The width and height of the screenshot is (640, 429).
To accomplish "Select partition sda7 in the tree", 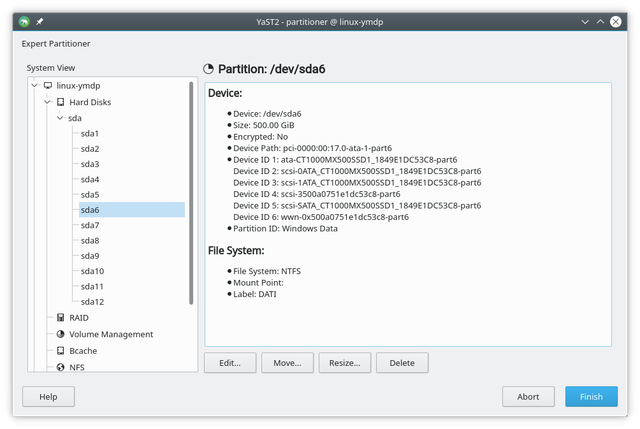I will click(x=90, y=225).
